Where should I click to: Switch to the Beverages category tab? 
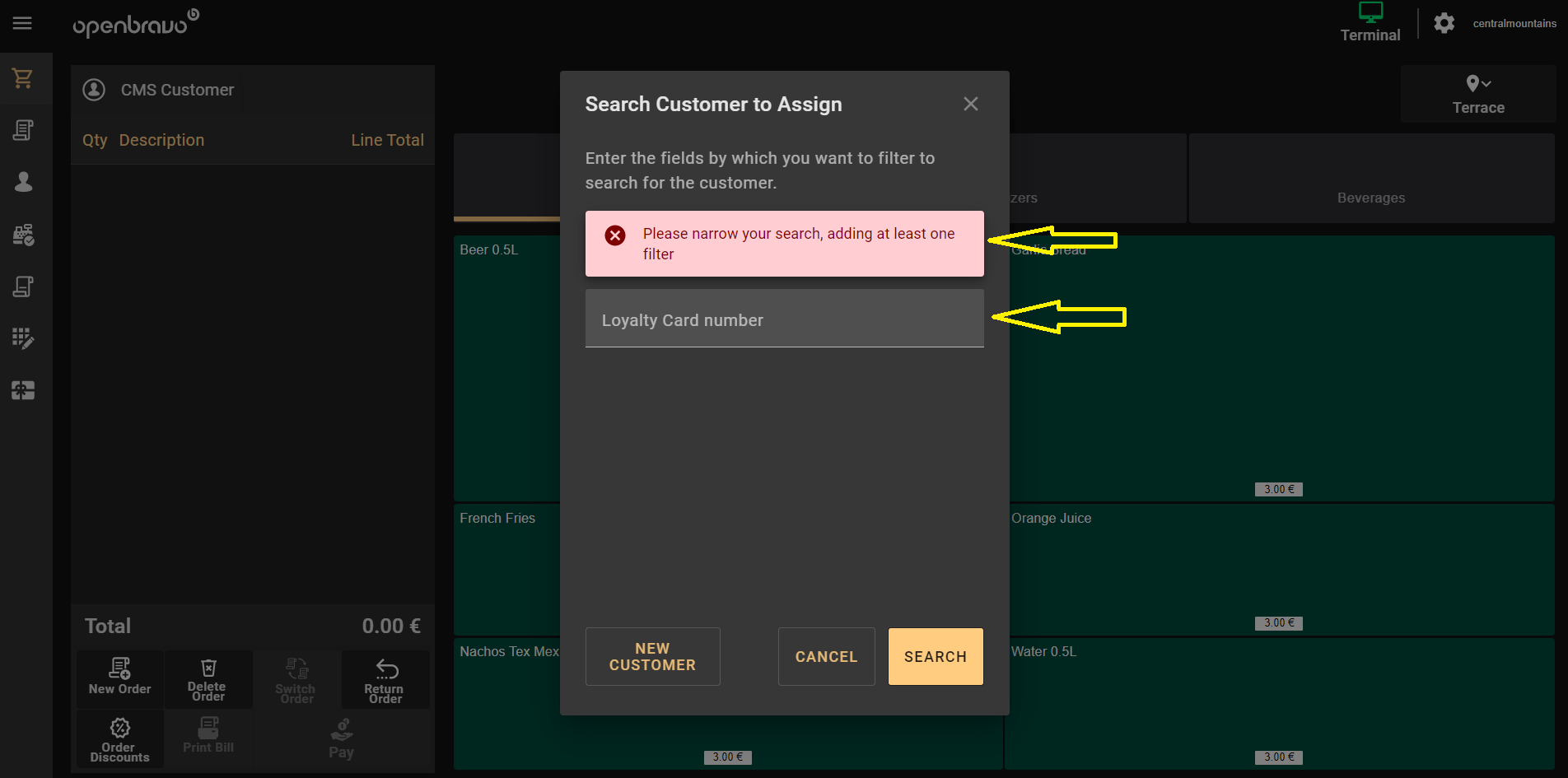point(1371,178)
